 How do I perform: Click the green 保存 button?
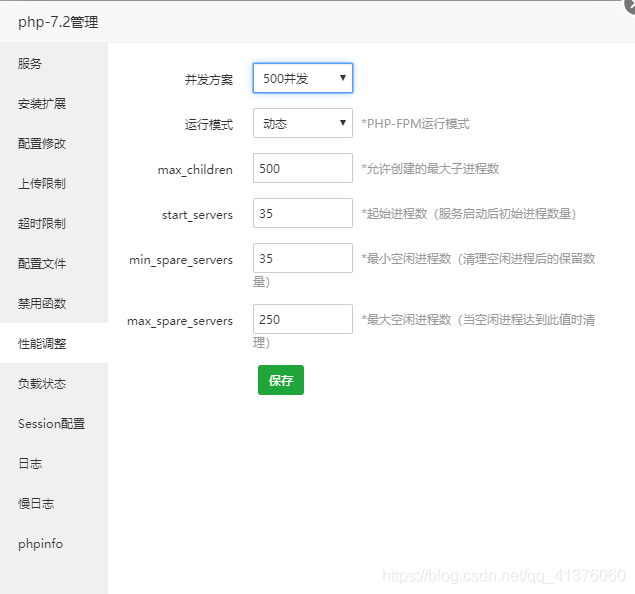pyautogui.click(x=281, y=380)
